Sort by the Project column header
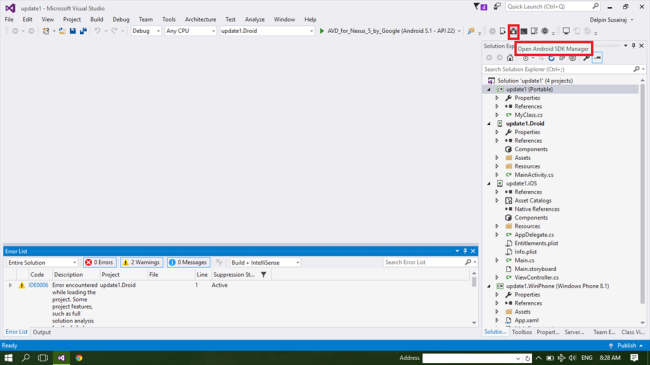This screenshot has height=365, width=650. pos(110,275)
